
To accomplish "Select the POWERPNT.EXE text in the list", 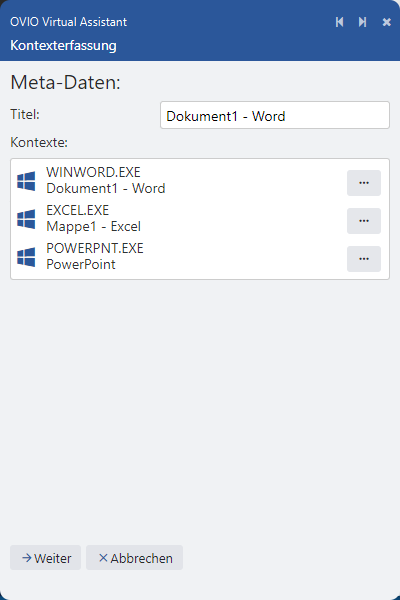I will [95, 248].
